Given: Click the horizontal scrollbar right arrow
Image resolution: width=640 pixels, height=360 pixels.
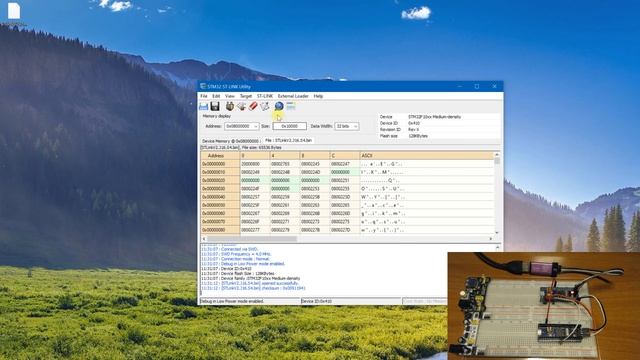Looking at the screenshot, I should click(491, 238).
